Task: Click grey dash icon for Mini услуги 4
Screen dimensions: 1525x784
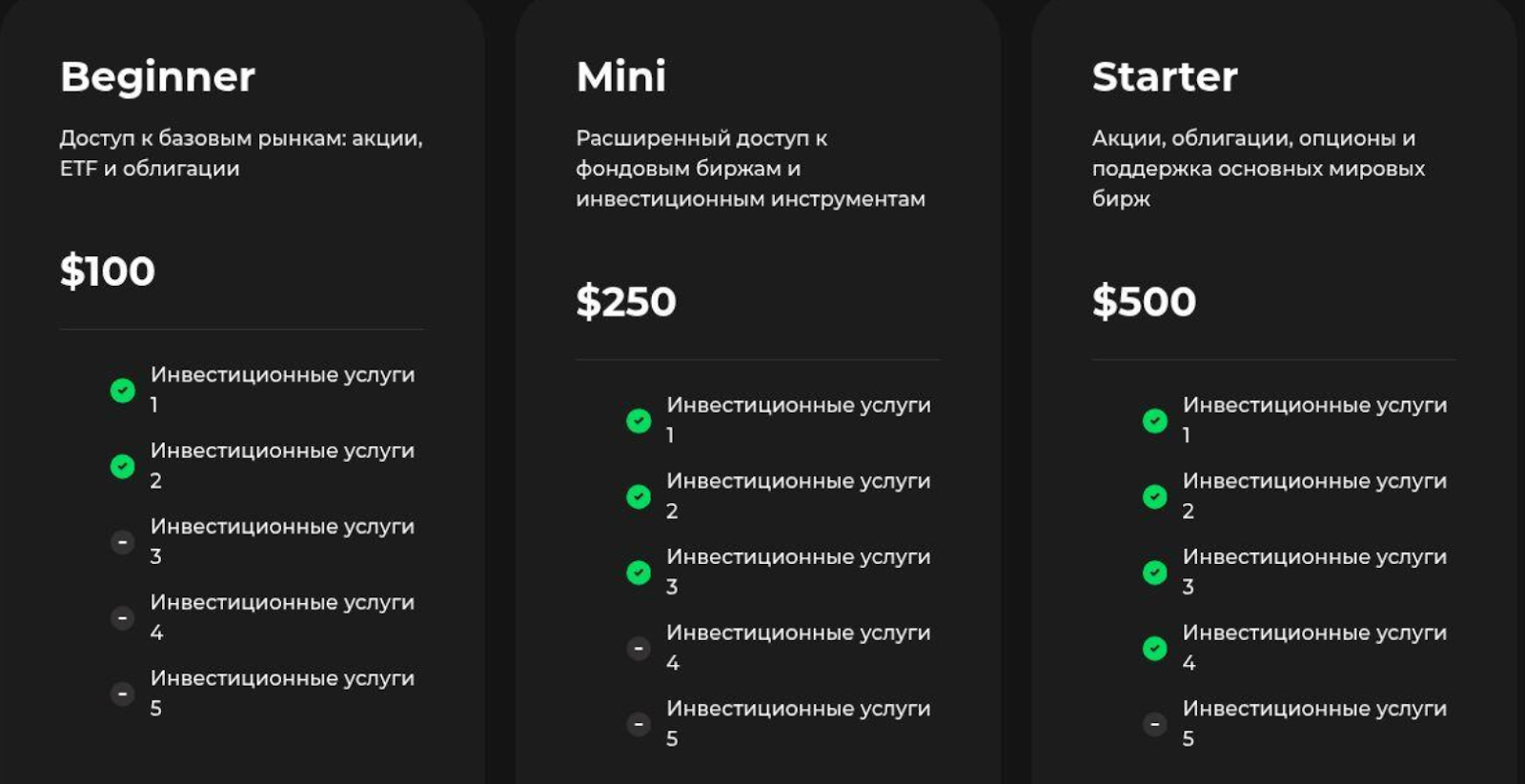Action: (639, 649)
